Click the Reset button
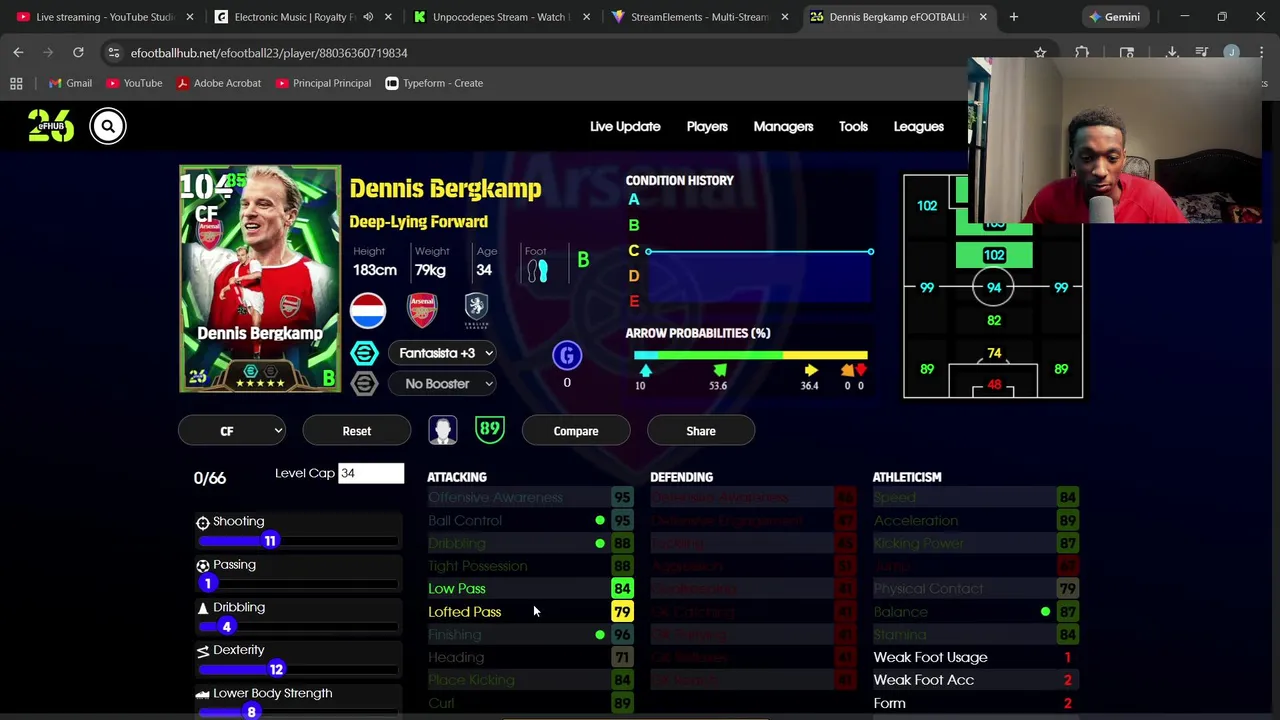The image size is (1280, 720). 357,431
